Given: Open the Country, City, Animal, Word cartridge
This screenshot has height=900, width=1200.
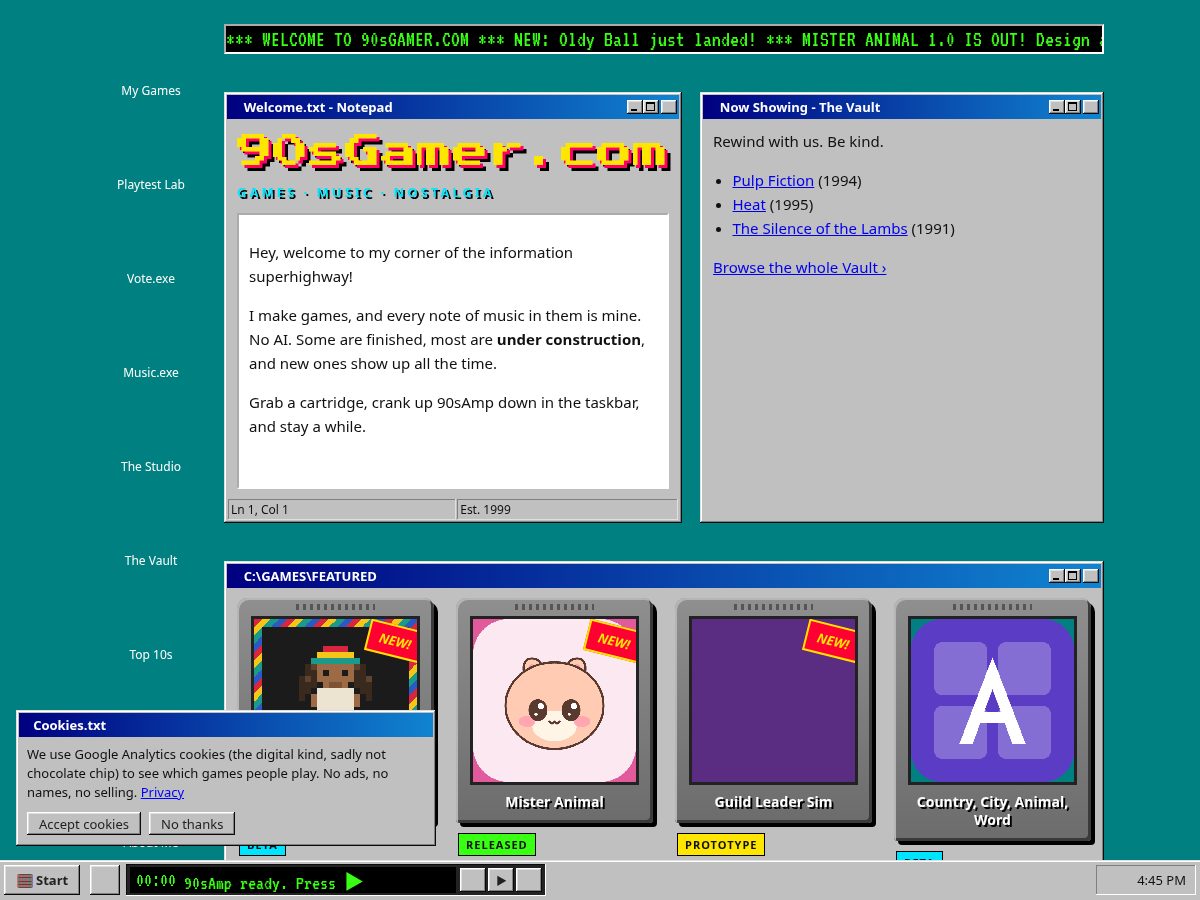Looking at the screenshot, I should [992, 719].
